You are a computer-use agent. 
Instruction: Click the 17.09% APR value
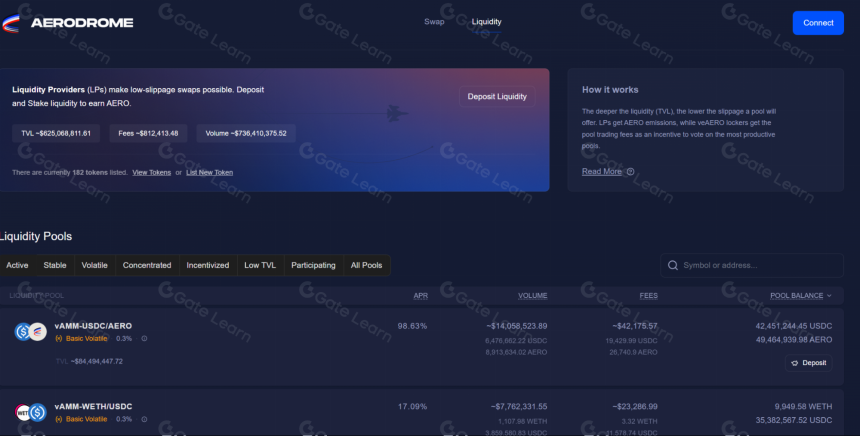(412, 406)
